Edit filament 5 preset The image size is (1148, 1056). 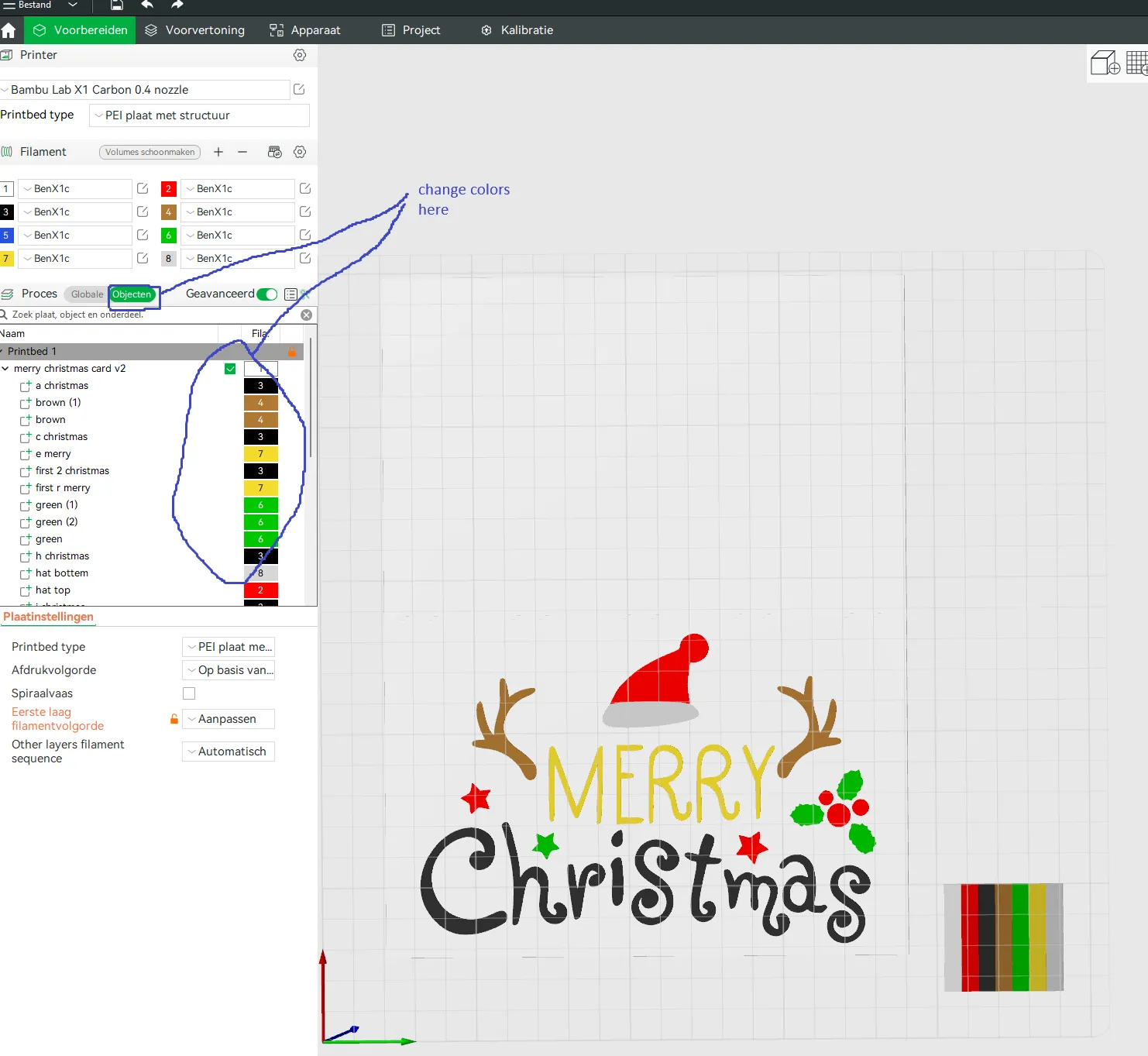click(143, 235)
